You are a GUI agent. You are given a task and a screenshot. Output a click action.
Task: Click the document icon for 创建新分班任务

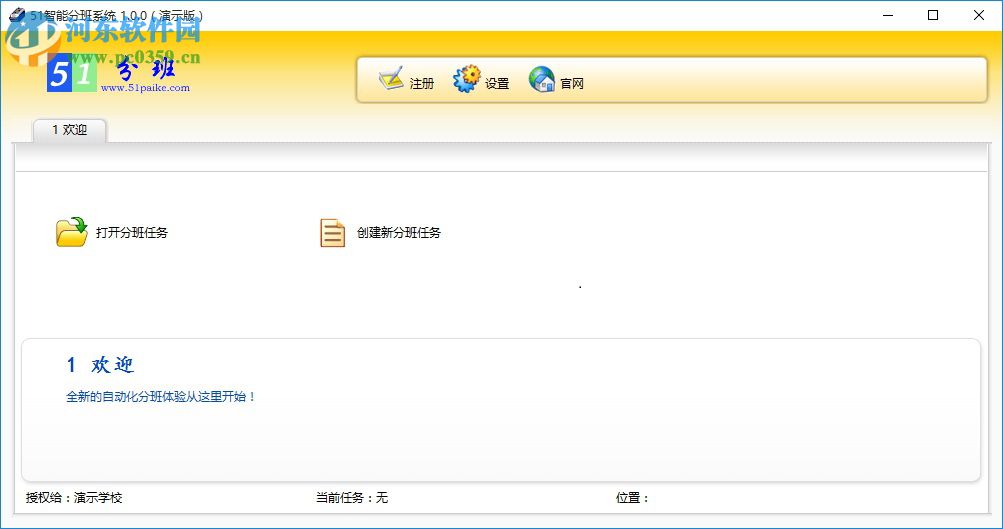pyautogui.click(x=332, y=233)
